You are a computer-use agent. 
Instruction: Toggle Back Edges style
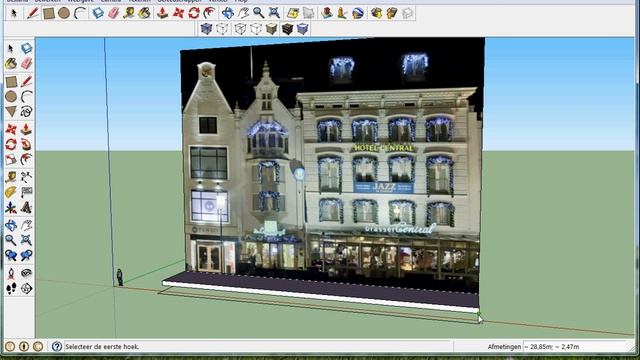point(222,29)
